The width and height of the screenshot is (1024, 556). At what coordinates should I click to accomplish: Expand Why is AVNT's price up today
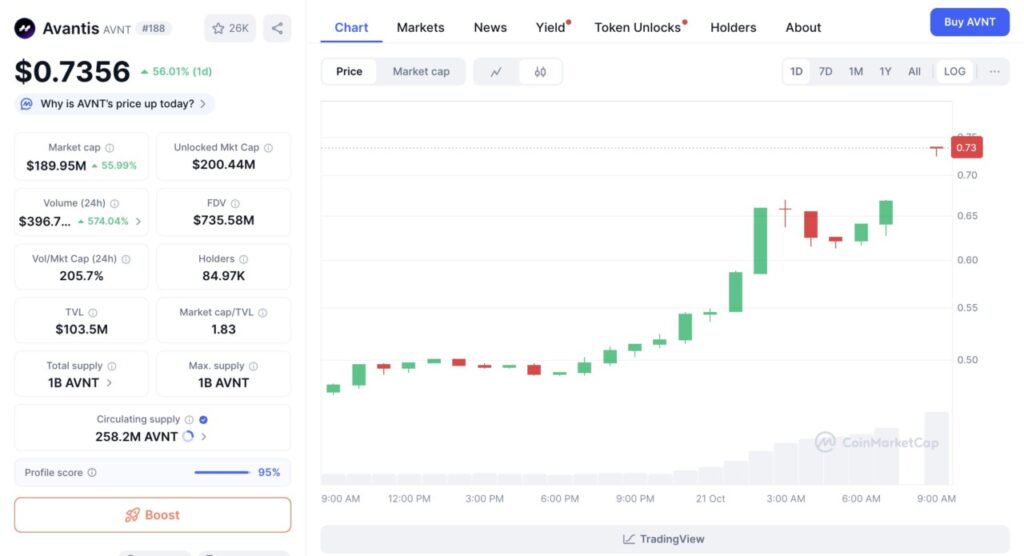pyautogui.click(x=115, y=104)
